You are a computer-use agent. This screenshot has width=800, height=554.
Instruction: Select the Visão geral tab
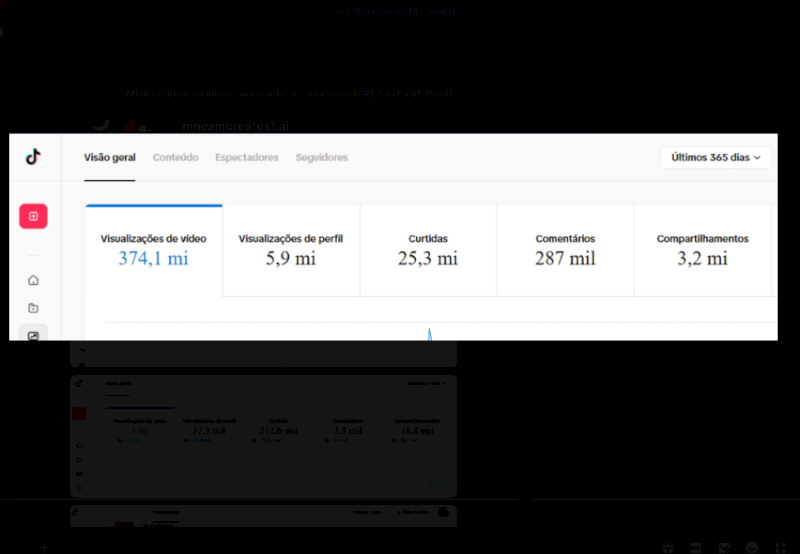click(x=110, y=158)
